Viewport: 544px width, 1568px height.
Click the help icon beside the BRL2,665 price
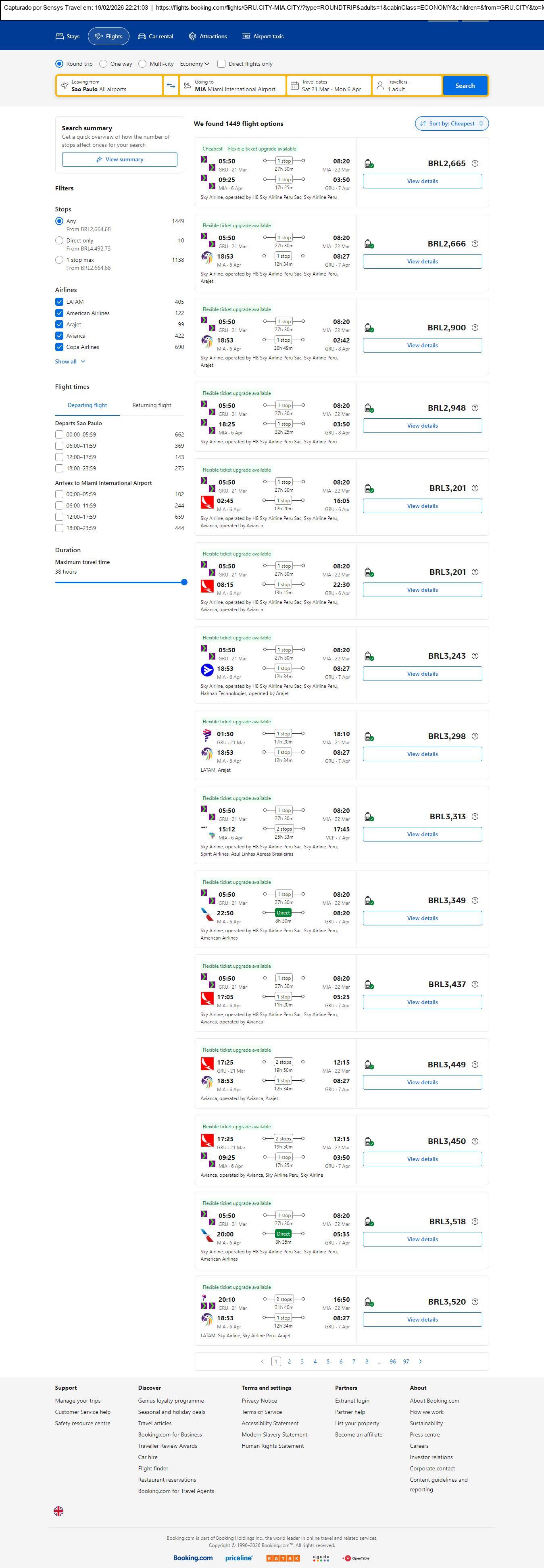tap(475, 163)
